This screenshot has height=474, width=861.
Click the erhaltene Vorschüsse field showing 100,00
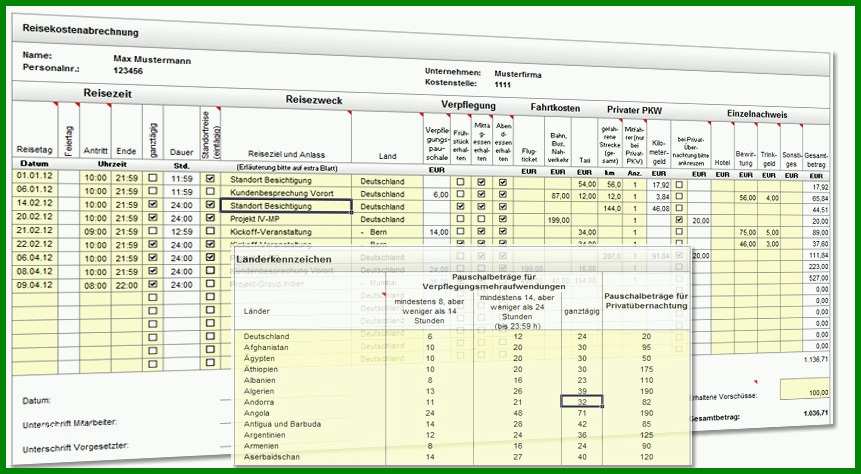[804, 389]
